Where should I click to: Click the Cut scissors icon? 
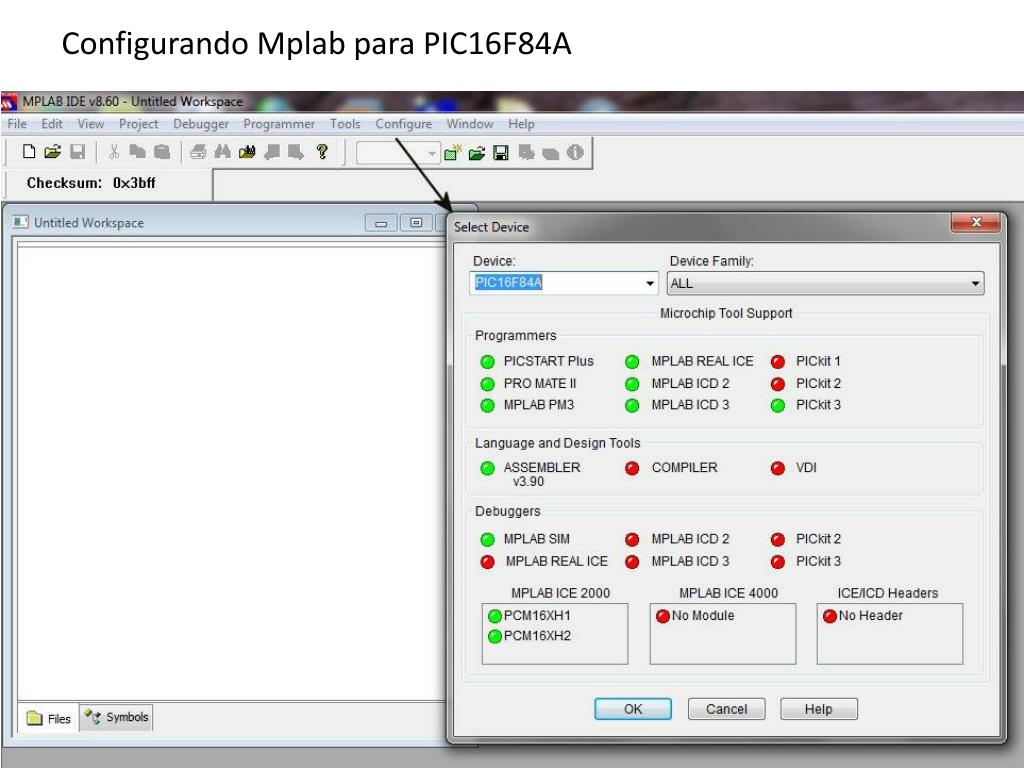(x=114, y=152)
